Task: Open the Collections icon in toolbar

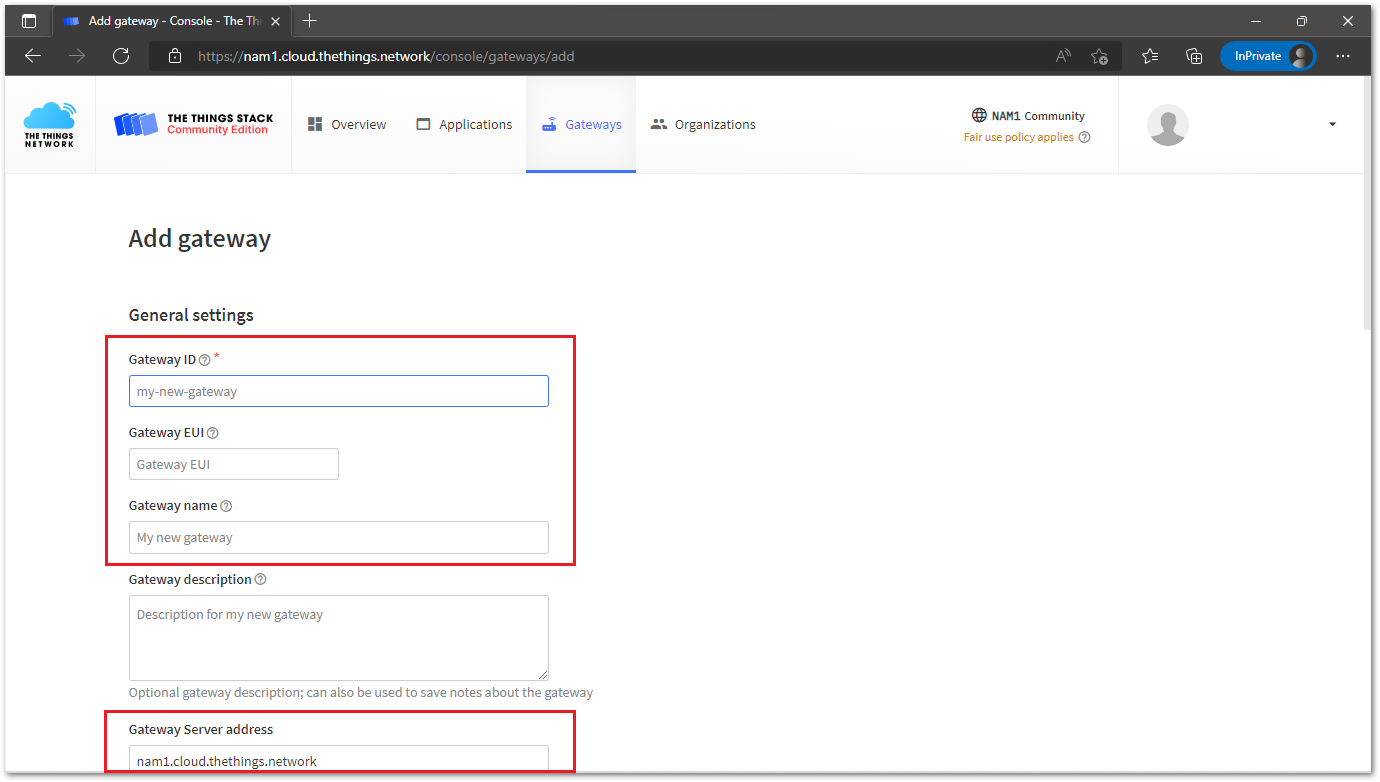Action: click(1194, 56)
